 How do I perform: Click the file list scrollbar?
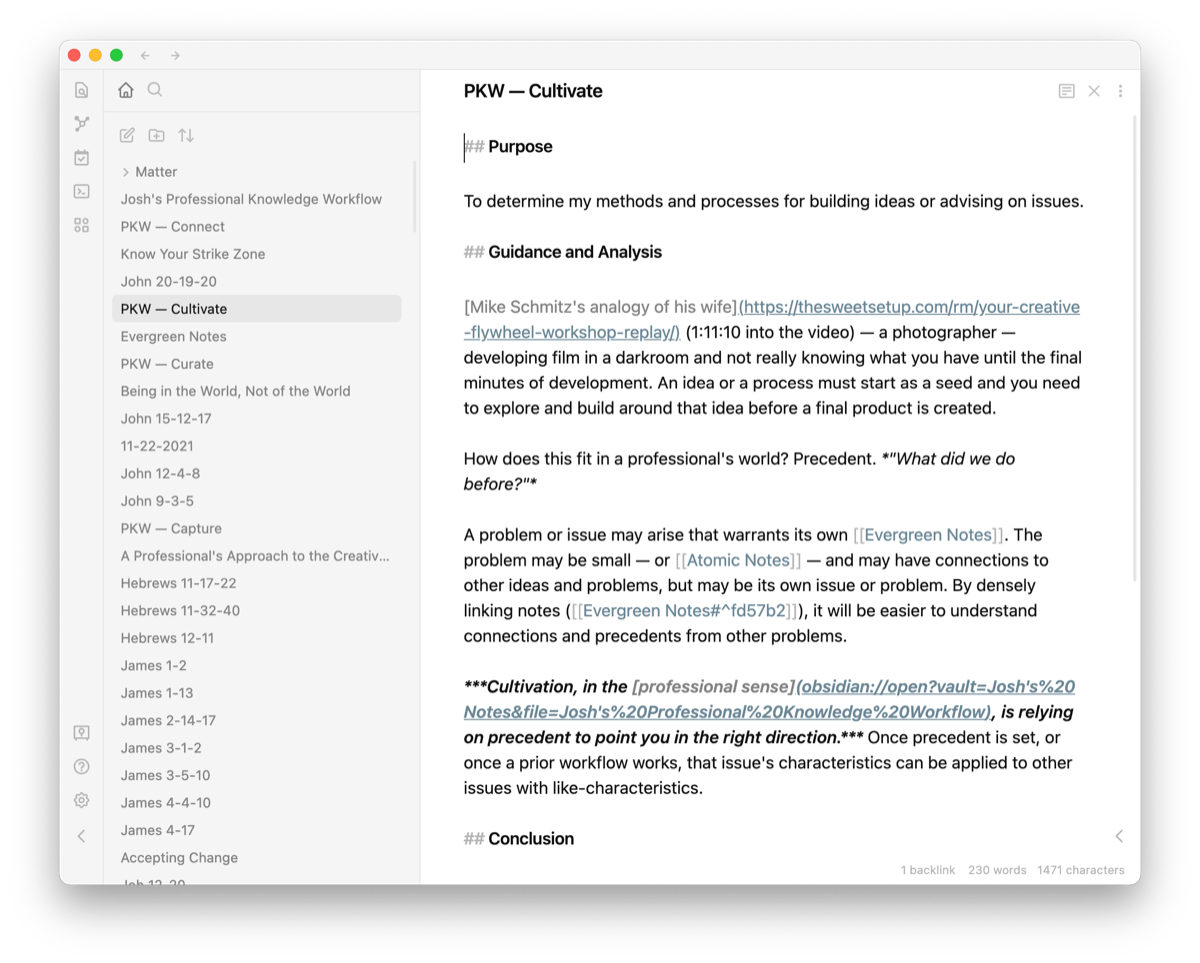click(415, 197)
